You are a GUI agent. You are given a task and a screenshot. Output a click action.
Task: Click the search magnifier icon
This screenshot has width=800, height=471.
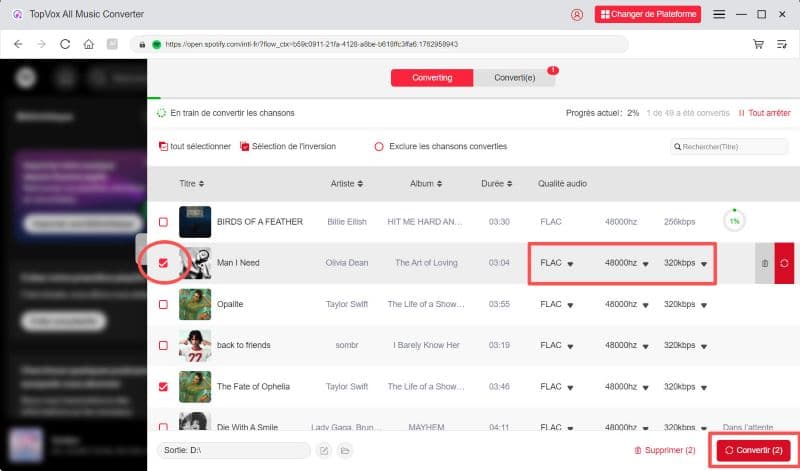click(678, 147)
